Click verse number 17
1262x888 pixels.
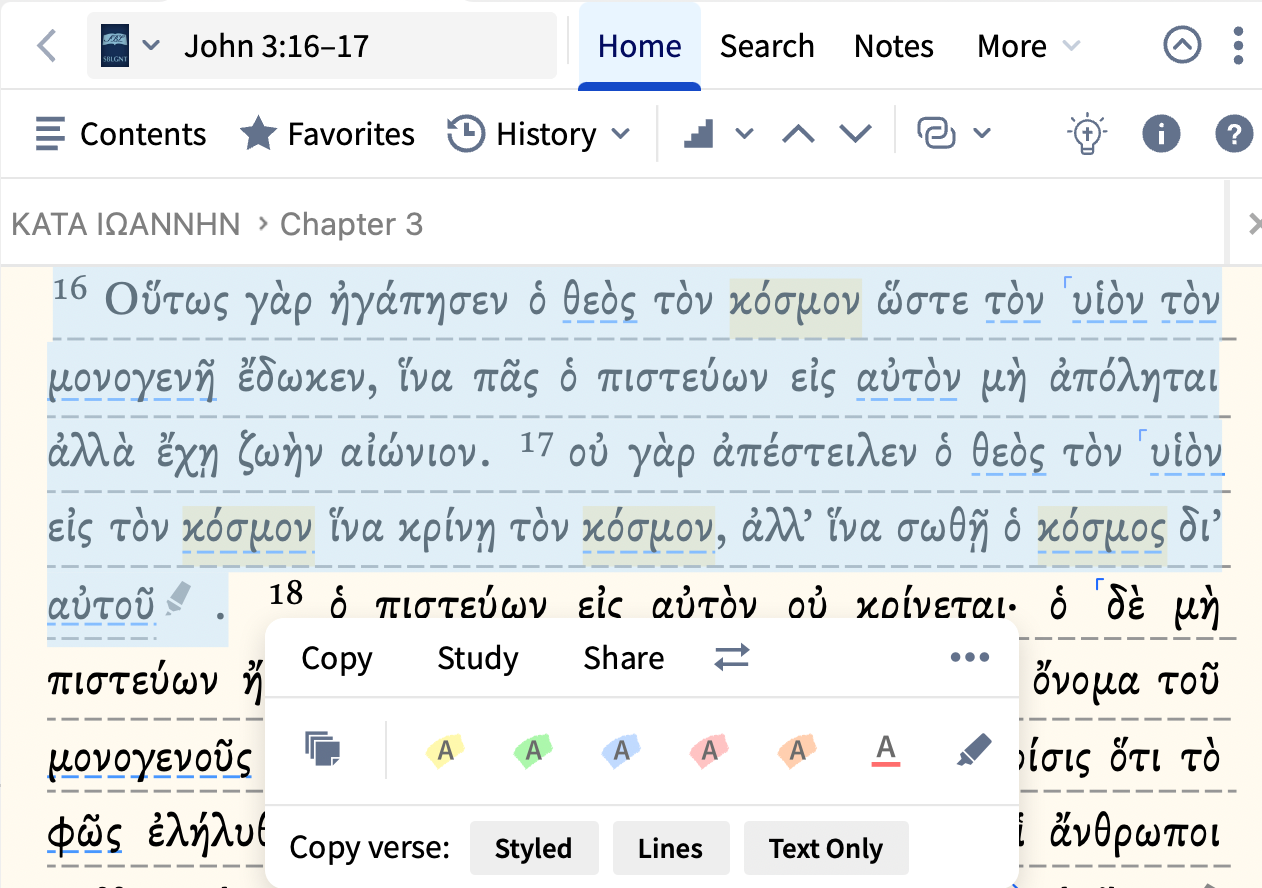(537, 443)
